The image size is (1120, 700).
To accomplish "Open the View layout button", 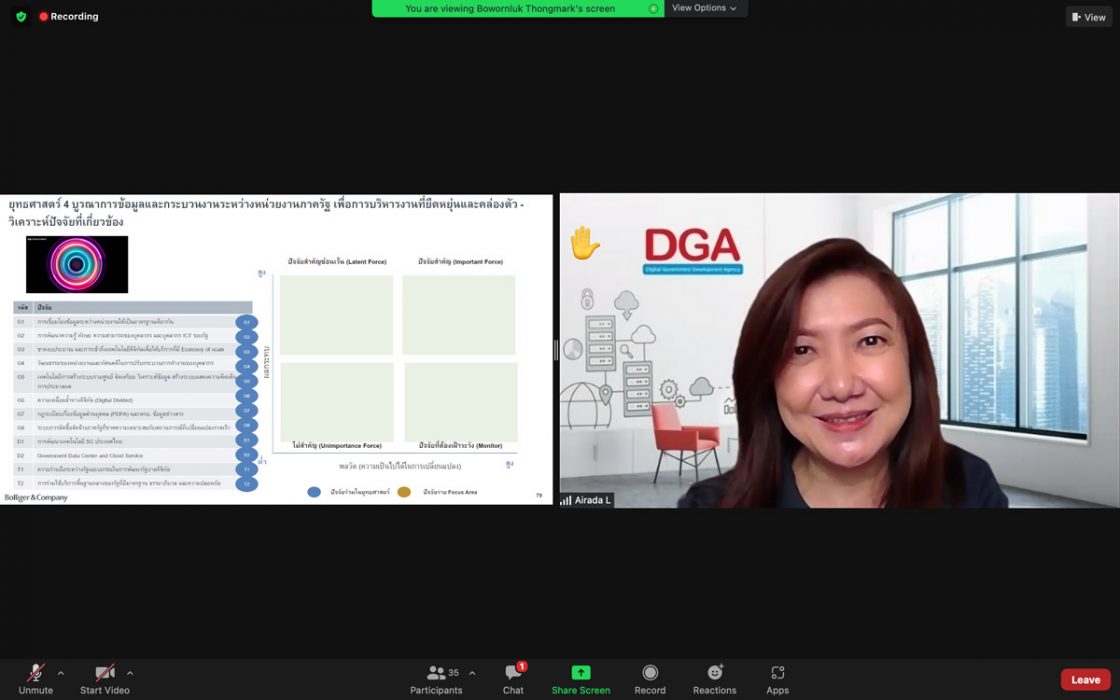I will (x=1089, y=17).
